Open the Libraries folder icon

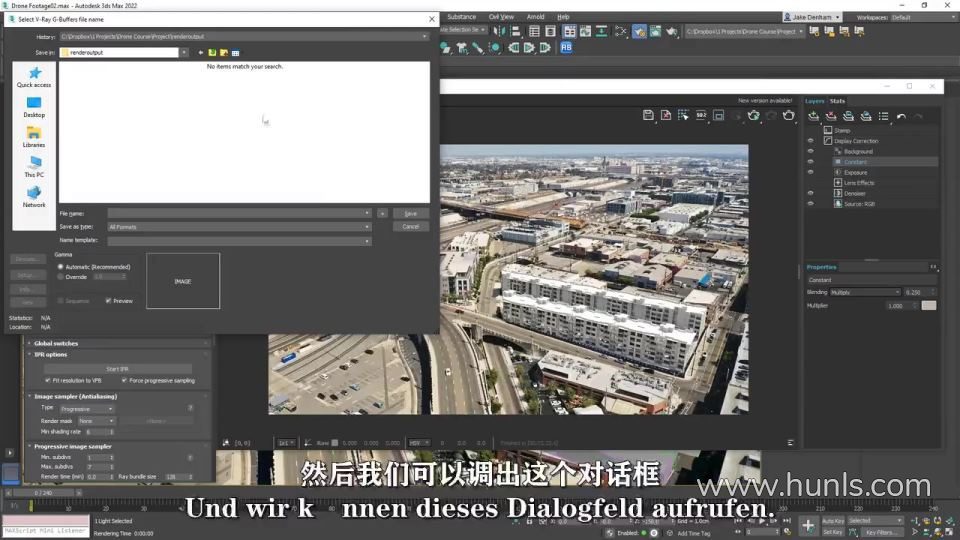tap(34, 133)
